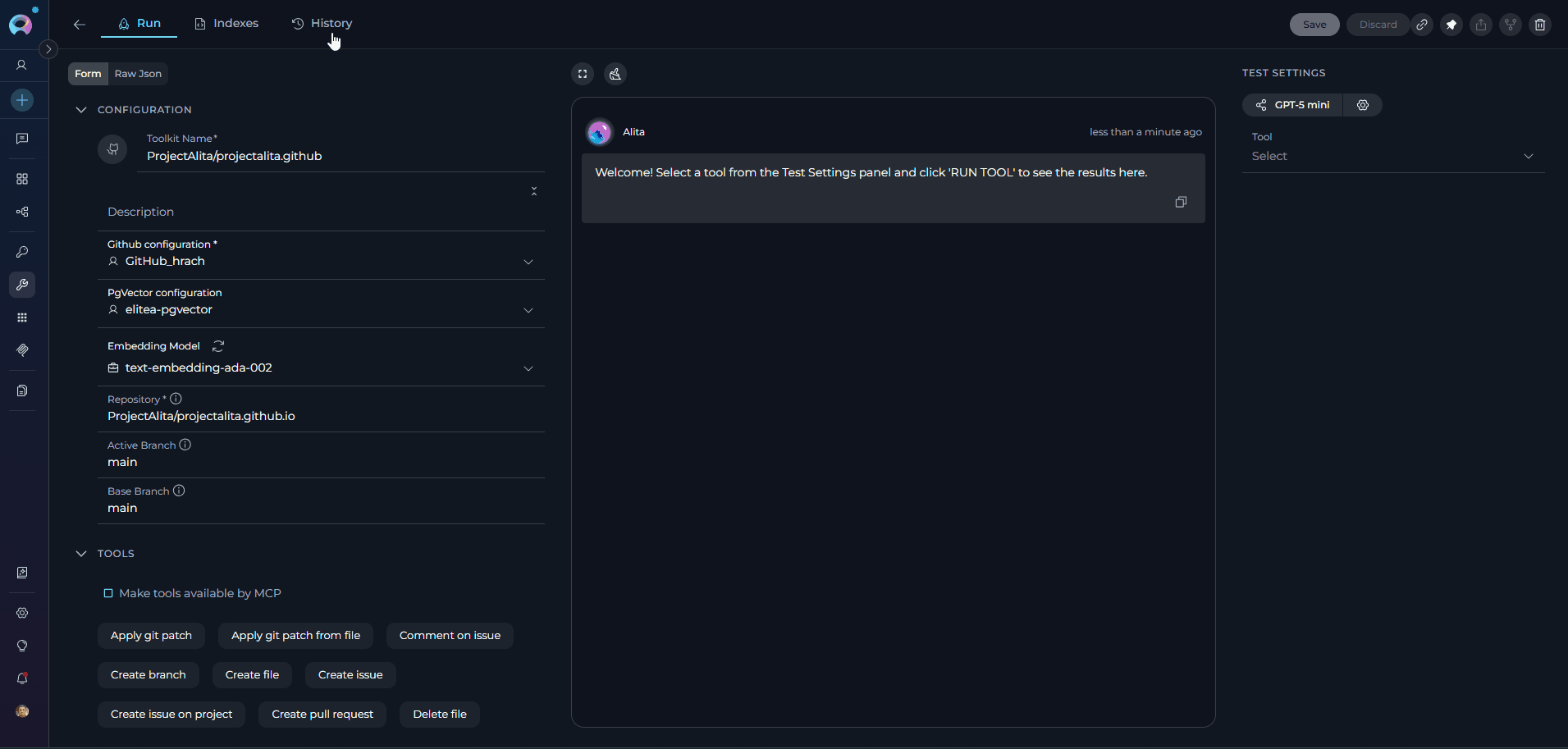This screenshot has height=749, width=1568.
Task: Click the plus create button in sidebar
Action: click(22, 100)
